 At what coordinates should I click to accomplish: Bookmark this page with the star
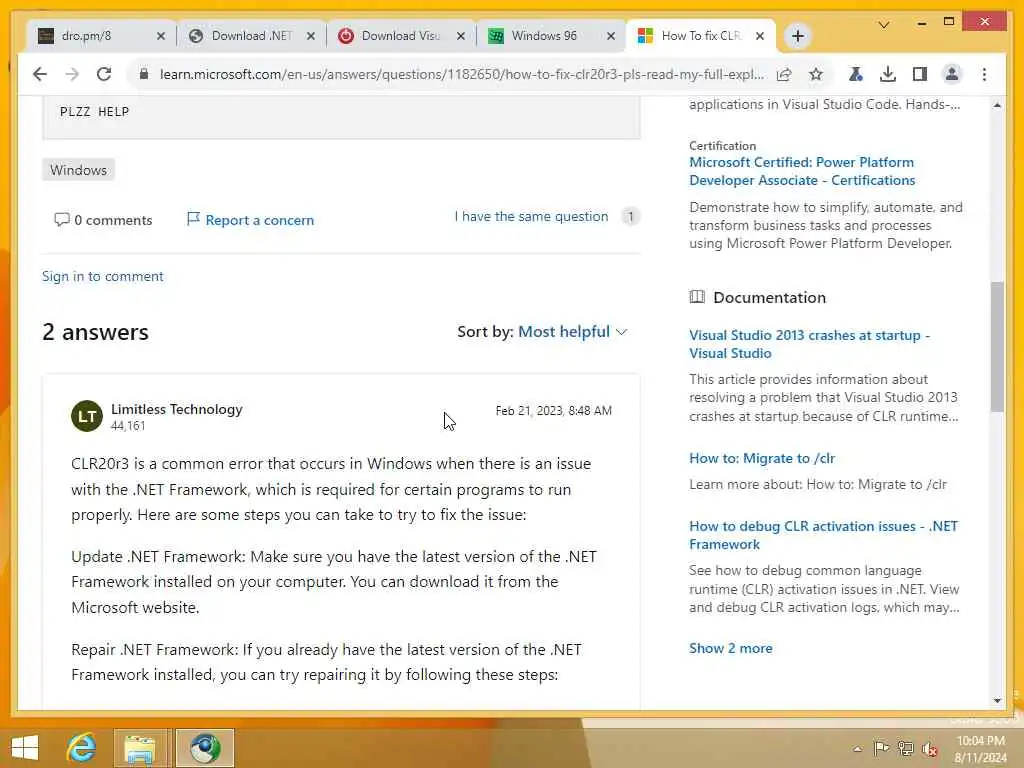[816, 74]
